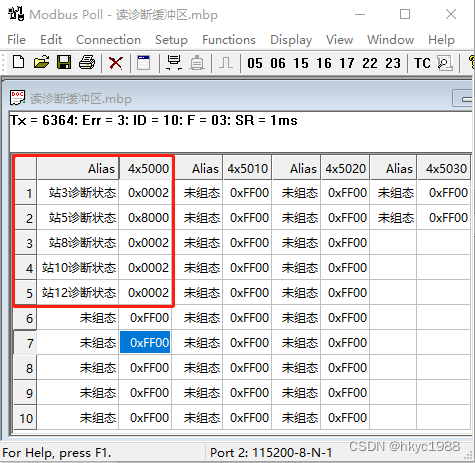Screen dimensions: 475x463
Task: Click the document icon of the mbp child window
Action: pos(17,98)
